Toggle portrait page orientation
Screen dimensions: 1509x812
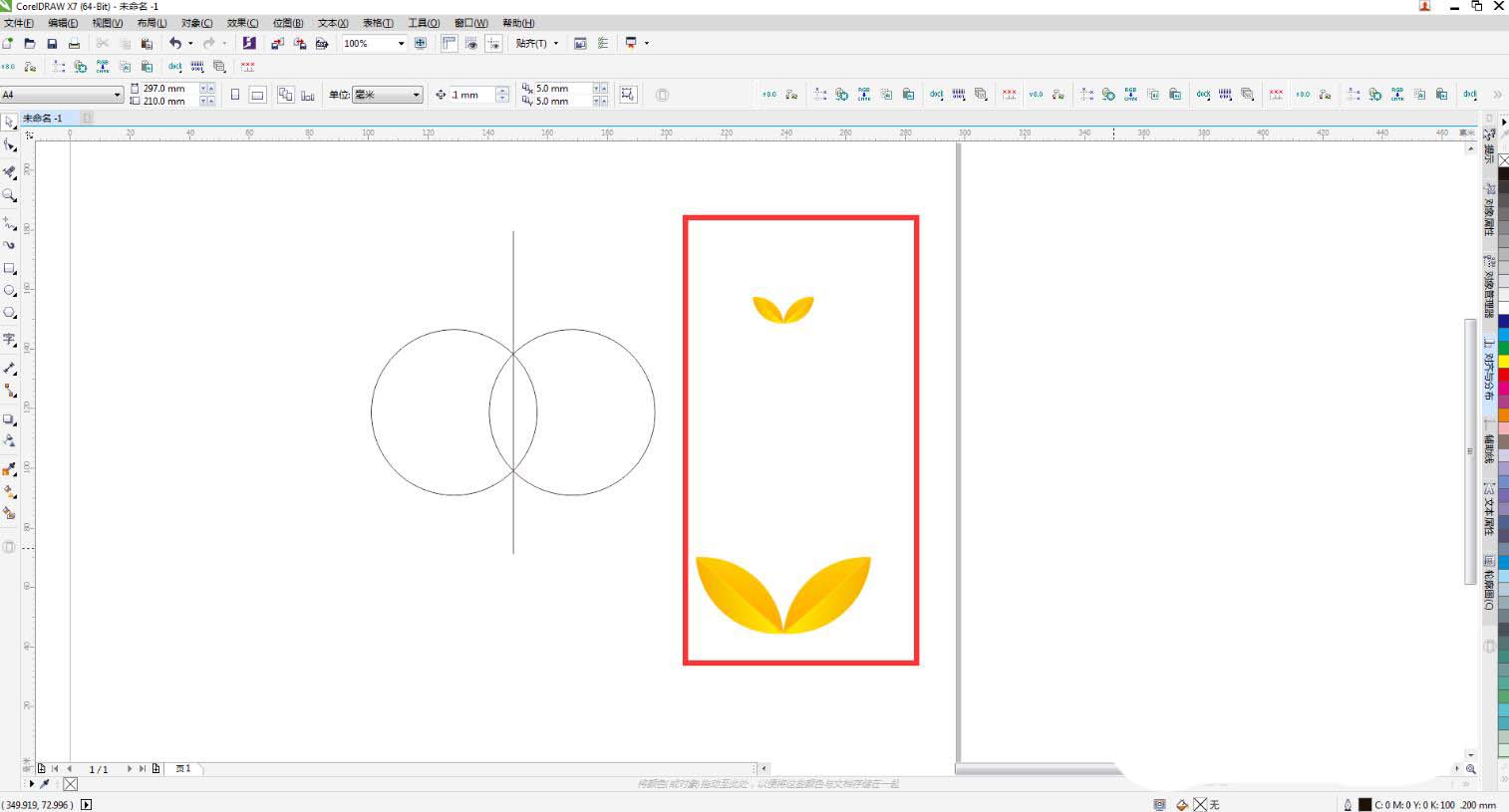(x=235, y=95)
